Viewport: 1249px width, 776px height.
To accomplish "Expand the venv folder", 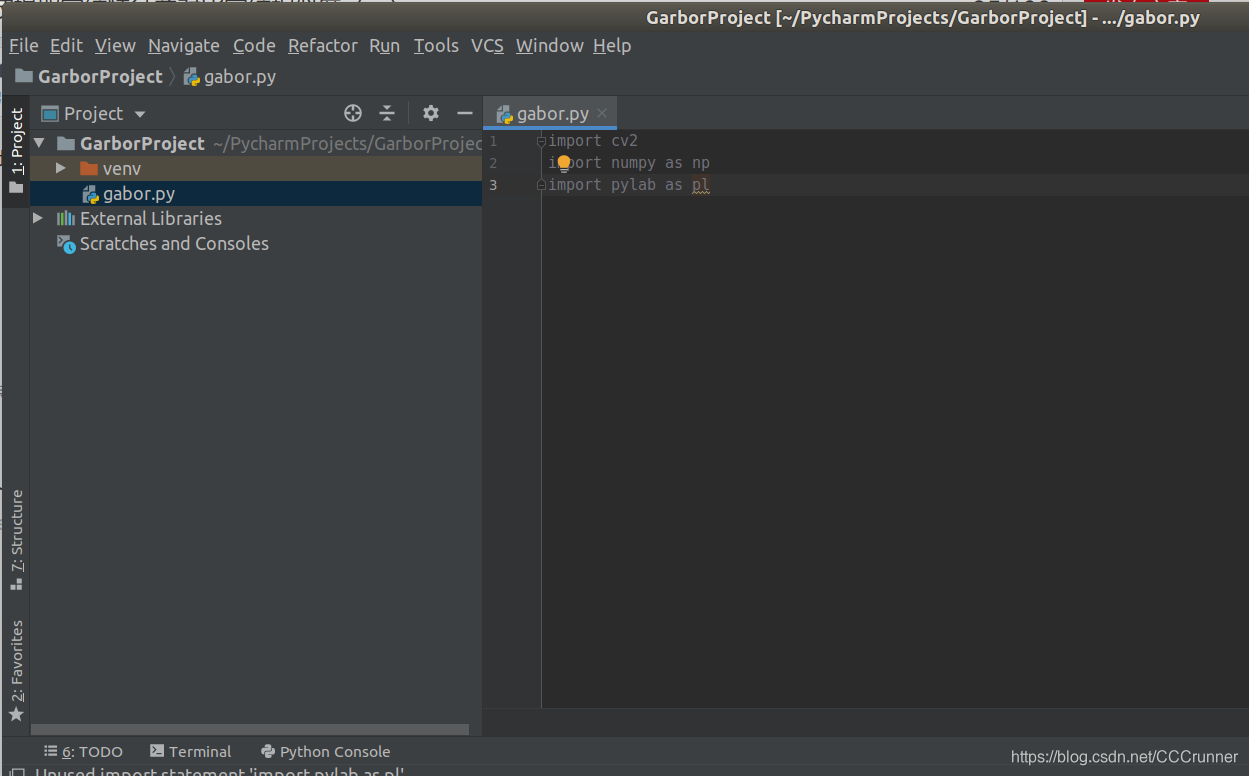I will tap(61, 168).
